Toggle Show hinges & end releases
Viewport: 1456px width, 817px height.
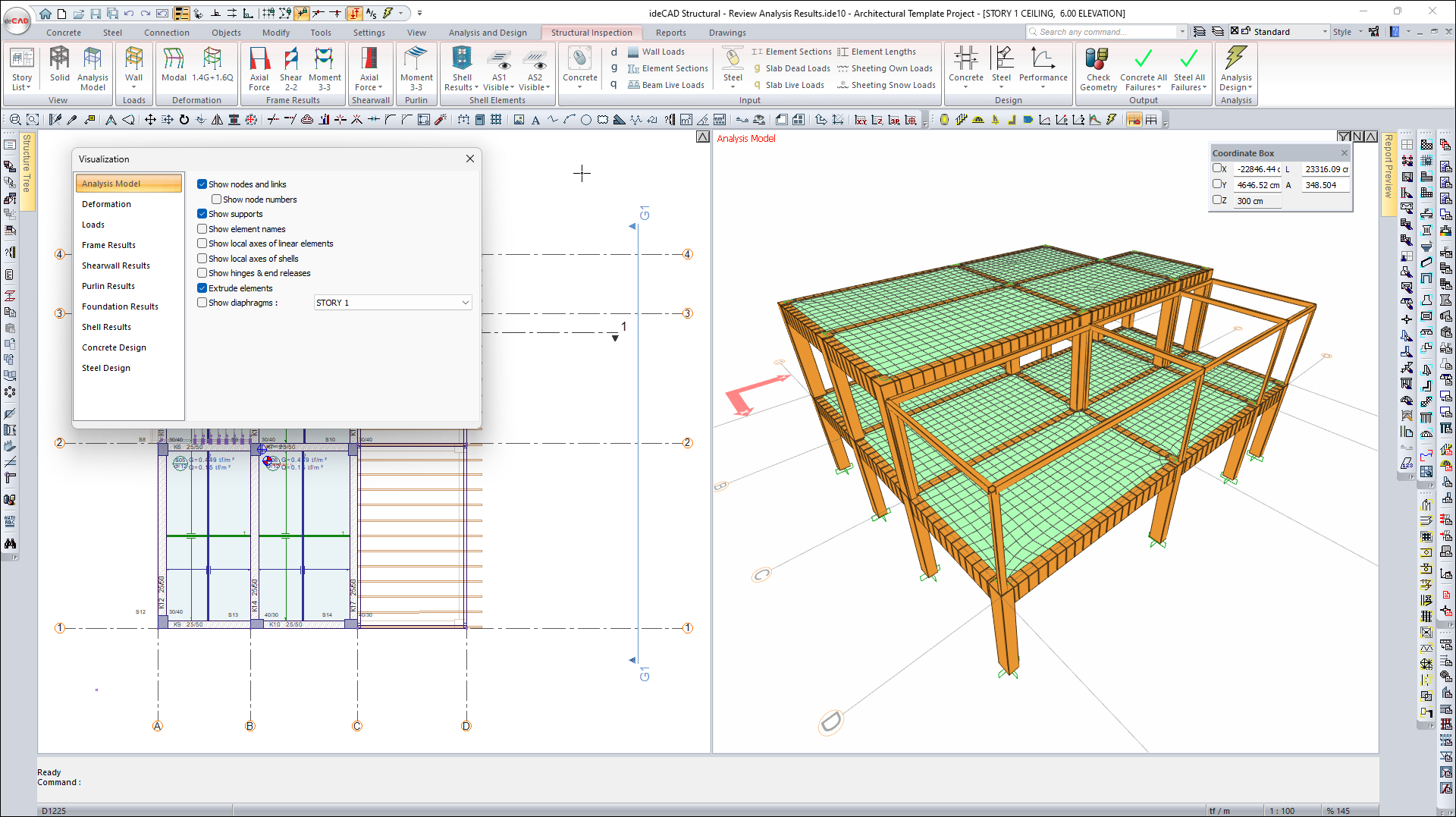(202, 273)
